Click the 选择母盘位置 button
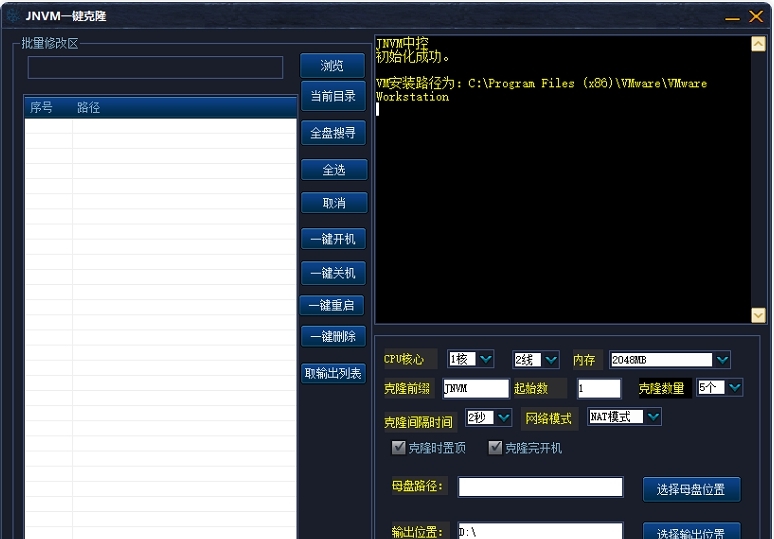 point(691,489)
